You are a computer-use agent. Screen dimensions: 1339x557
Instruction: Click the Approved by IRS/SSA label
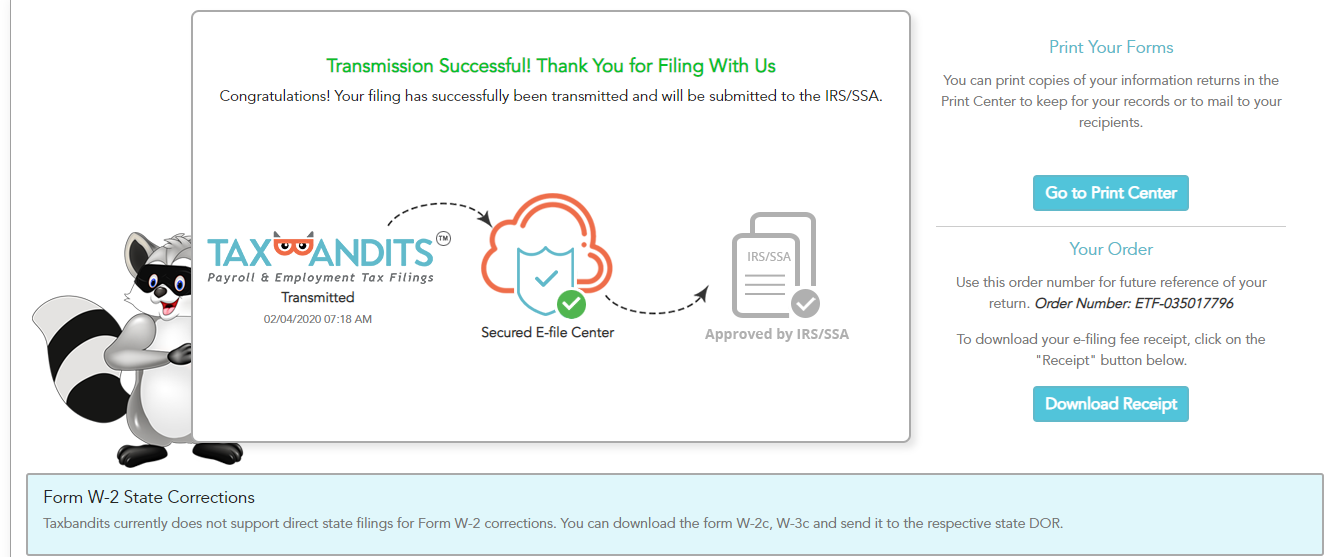pyautogui.click(x=776, y=334)
